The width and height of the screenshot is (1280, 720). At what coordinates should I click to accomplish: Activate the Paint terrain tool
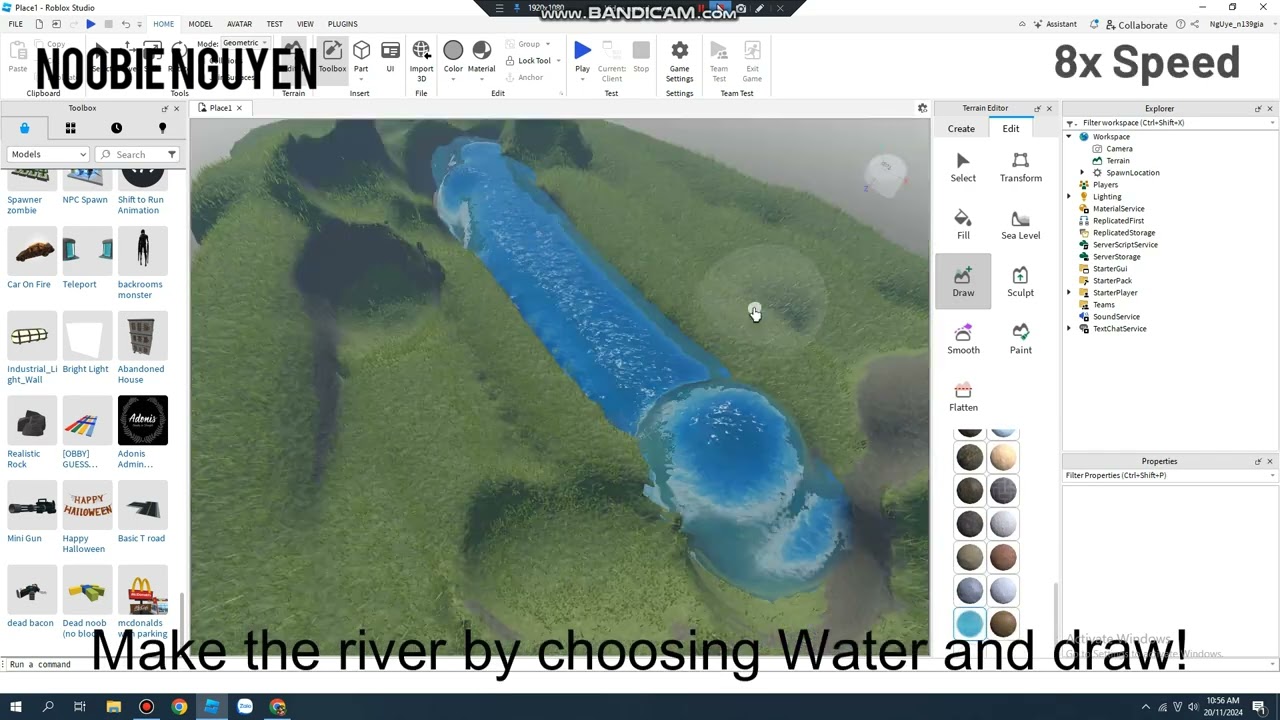coord(1020,338)
